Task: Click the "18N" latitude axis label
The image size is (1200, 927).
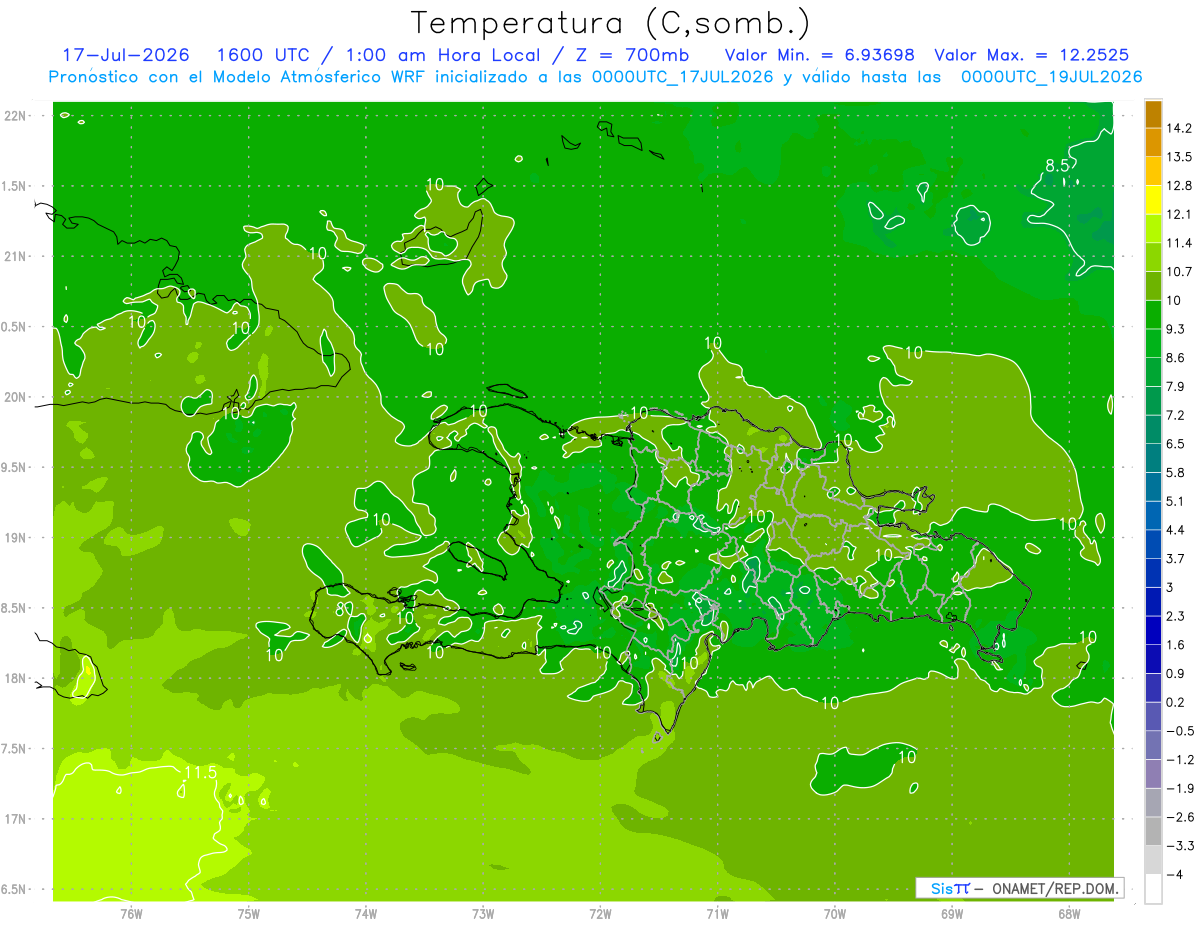Action: click(15, 678)
